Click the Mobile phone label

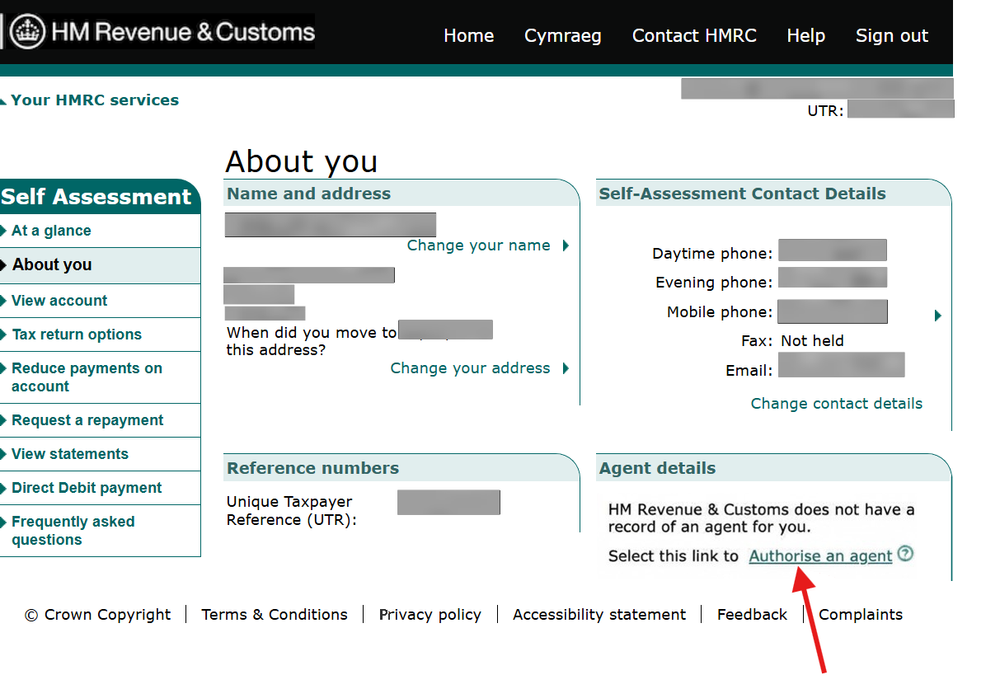[x=719, y=312]
